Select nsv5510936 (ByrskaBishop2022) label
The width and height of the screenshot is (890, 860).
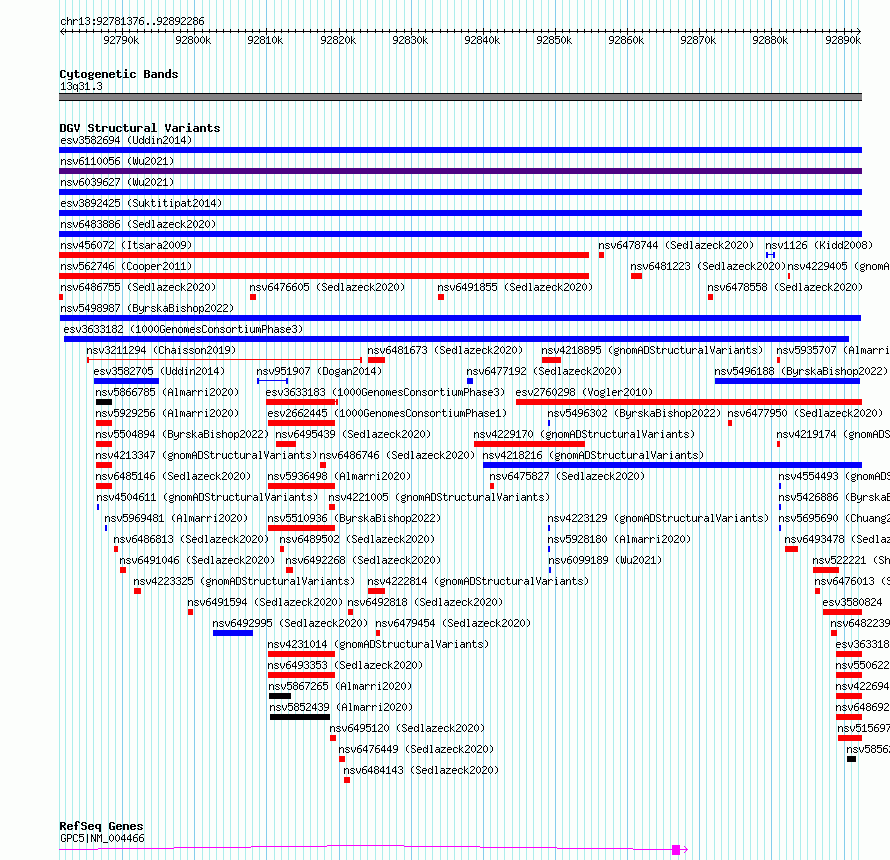pos(354,518)
